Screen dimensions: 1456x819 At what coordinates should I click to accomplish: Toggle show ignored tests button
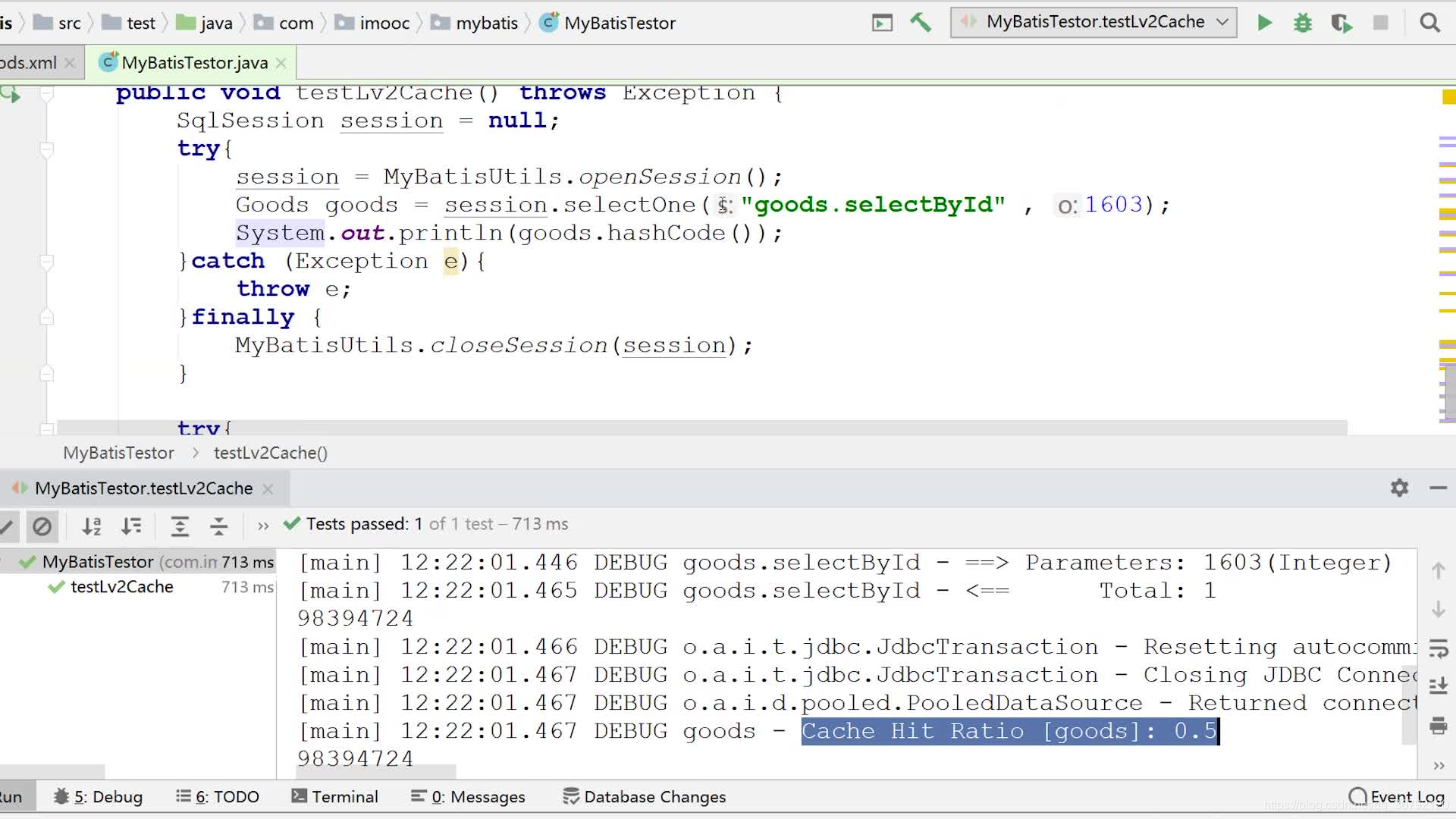42,526
